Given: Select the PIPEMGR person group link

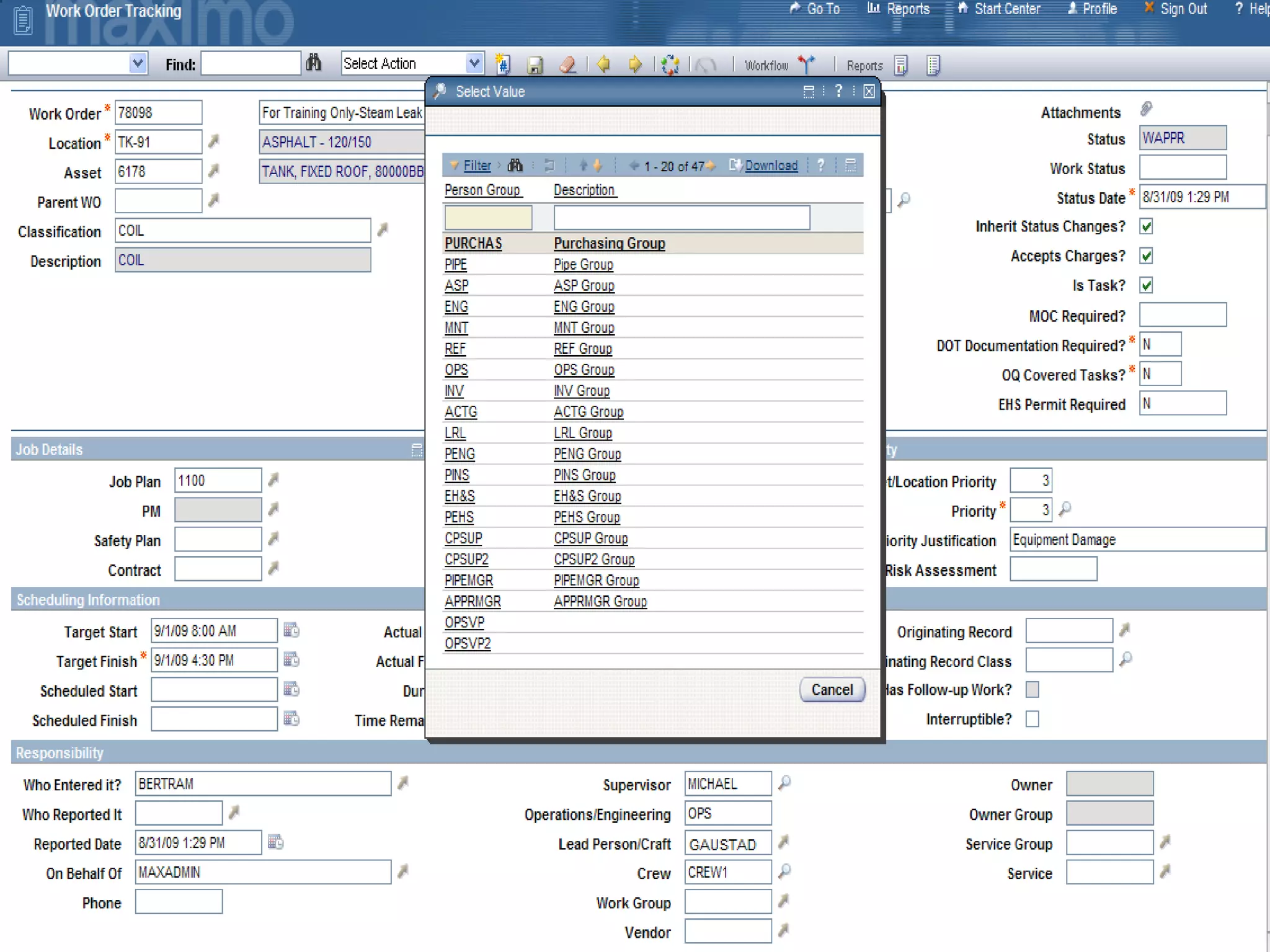Looking at the screenshot, I should pos(468,581).
